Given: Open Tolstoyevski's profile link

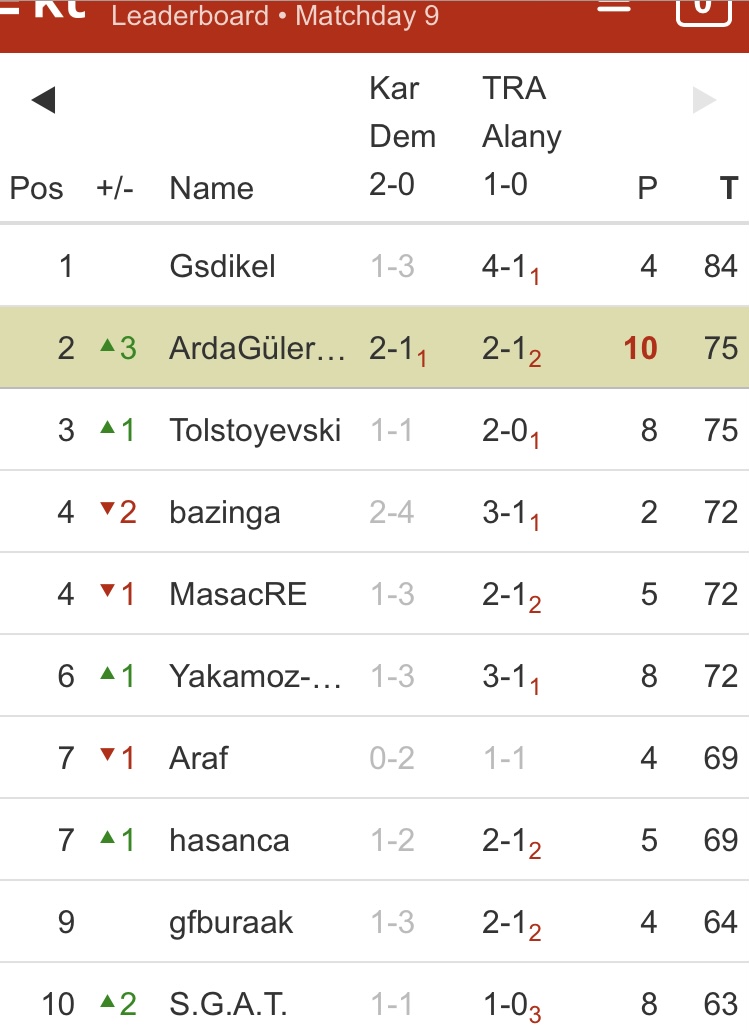Looking at the screenshot, I should 255,430.
